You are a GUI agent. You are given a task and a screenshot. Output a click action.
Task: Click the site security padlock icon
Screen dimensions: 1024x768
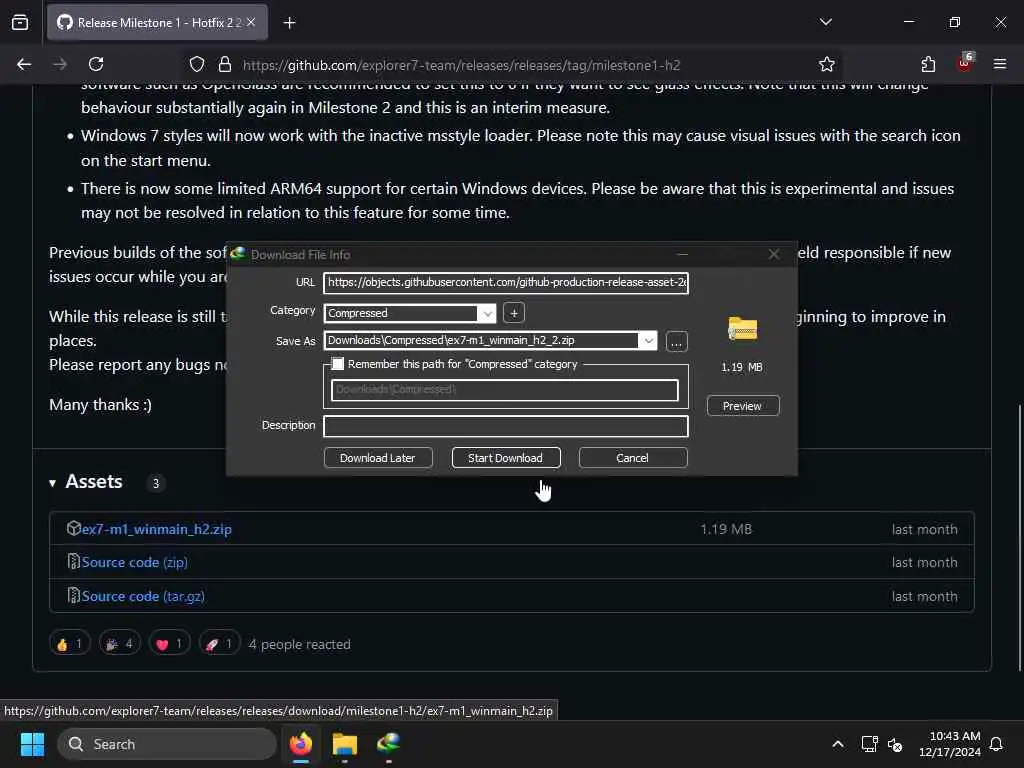coord(225,64)
